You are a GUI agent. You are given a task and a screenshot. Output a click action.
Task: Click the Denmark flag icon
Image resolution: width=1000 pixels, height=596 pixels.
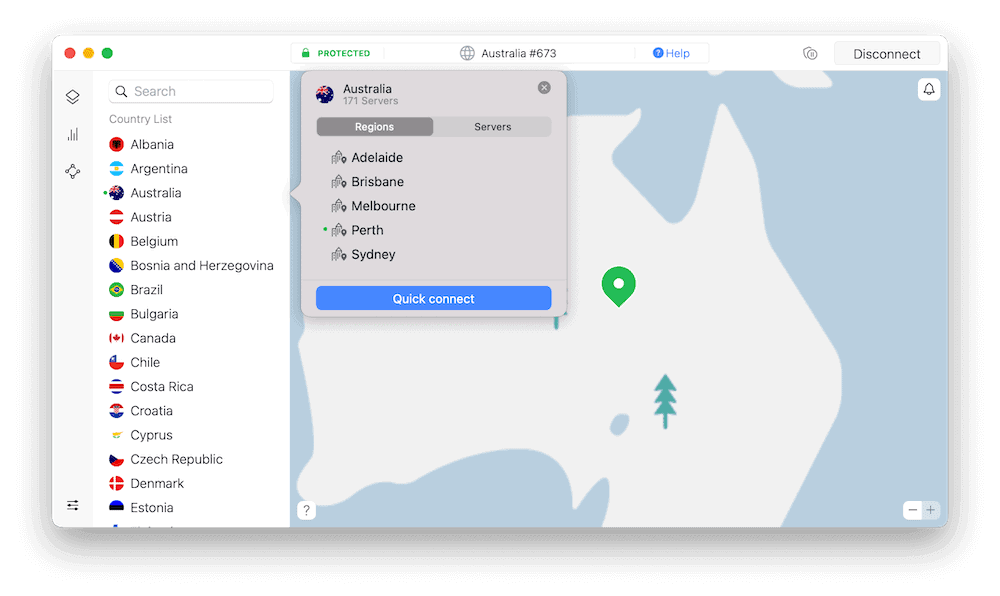click(x=116, y=484)
